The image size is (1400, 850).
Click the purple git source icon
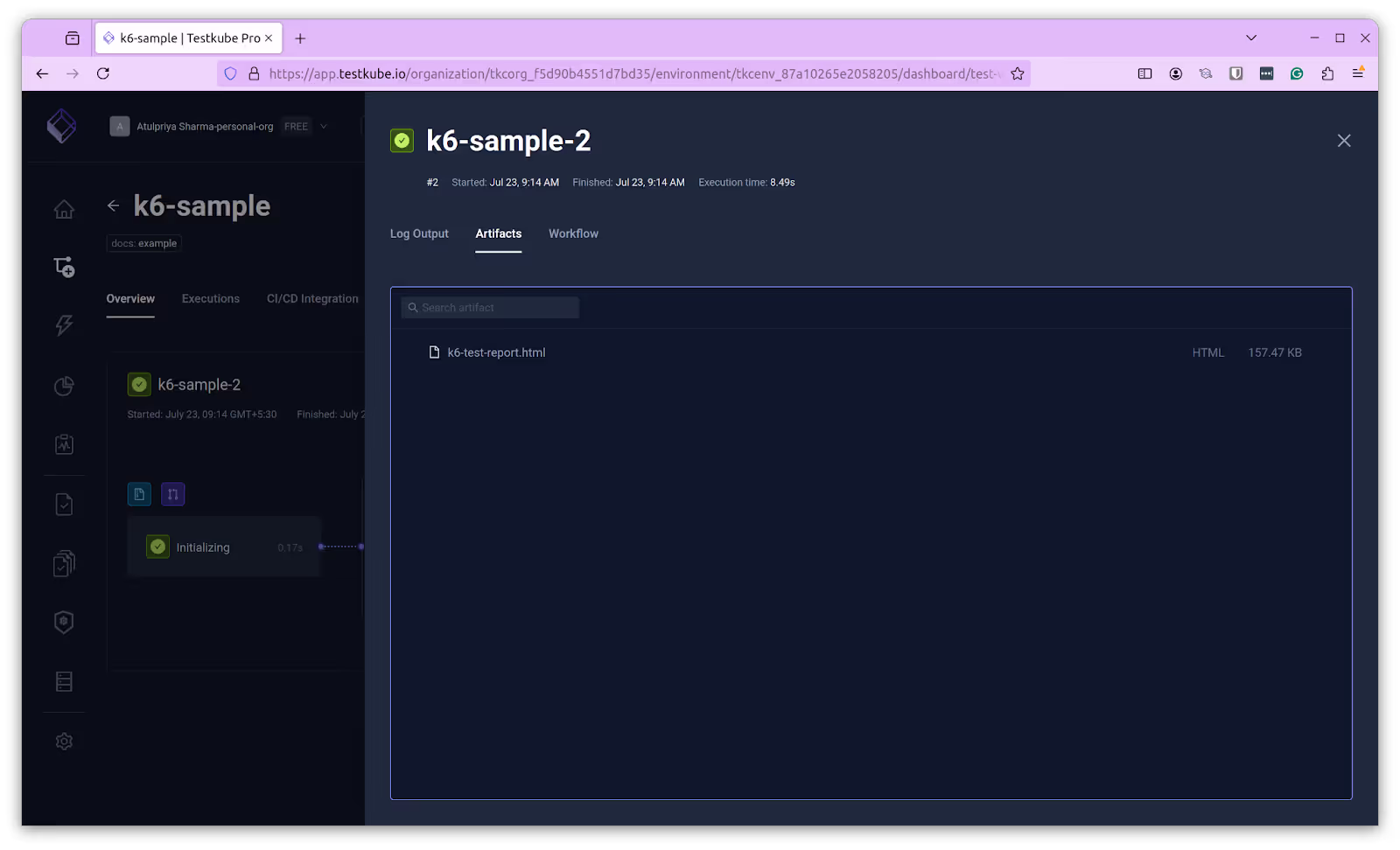coord(172,494)
